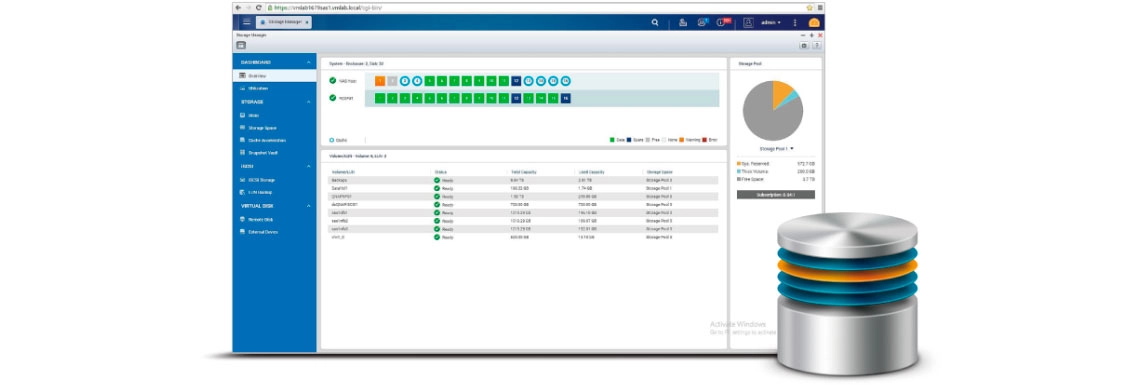Screen dimensions: 1140x385
Task: Switch to the Storage Manager tab
Action: pyautogui.click(x=283, y=23)
